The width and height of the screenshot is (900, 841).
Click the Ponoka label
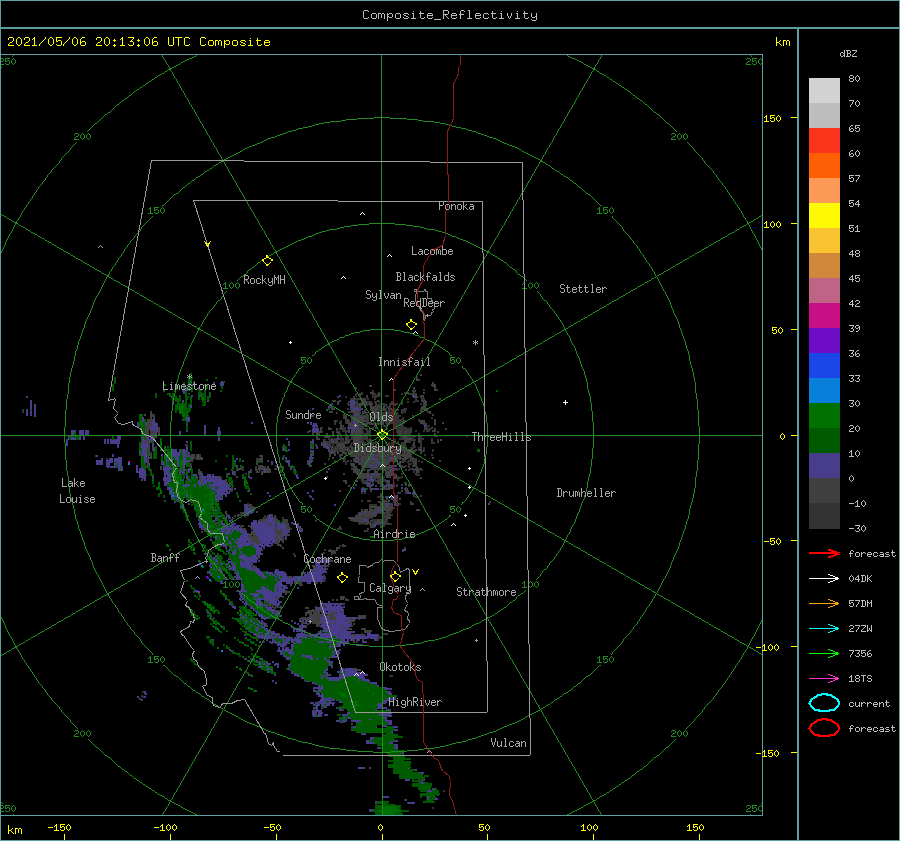(456, 206)
